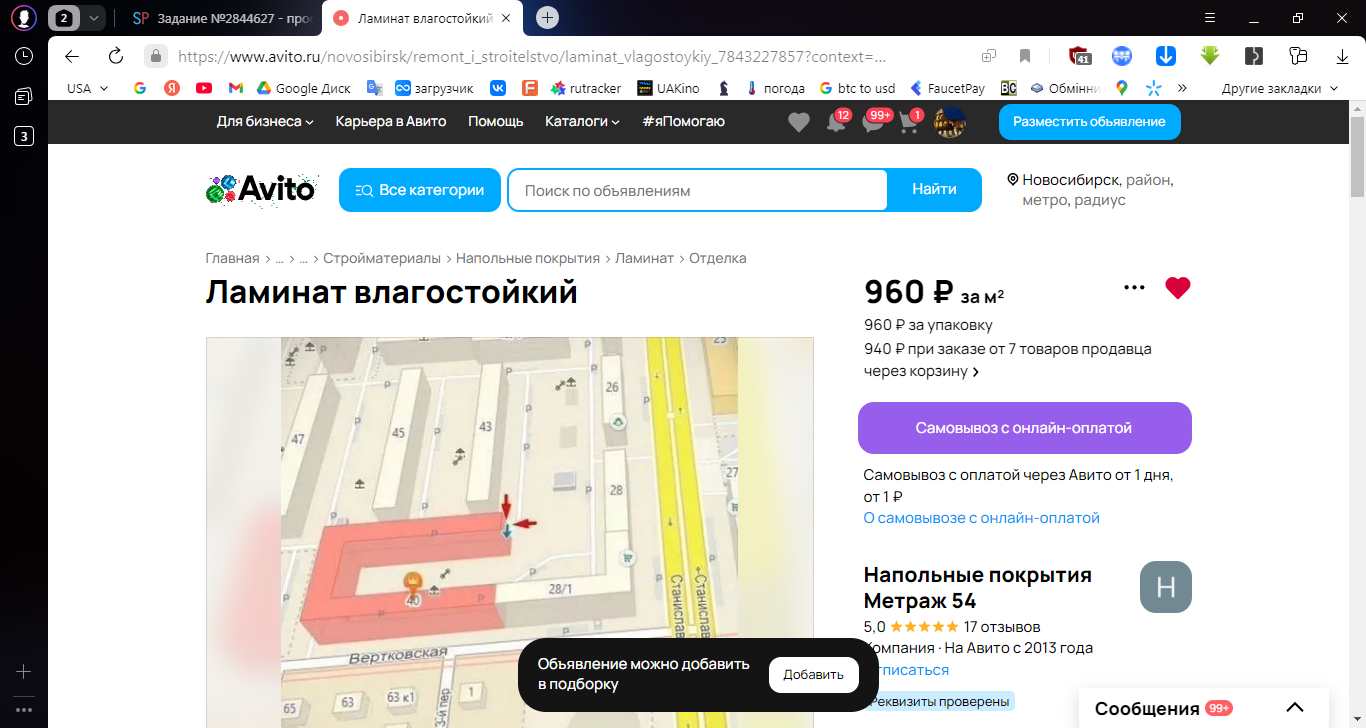Viewport: 1366px width, 728px height.
Task: Open Все категории dropdown
Action: (x=420, y=190)
